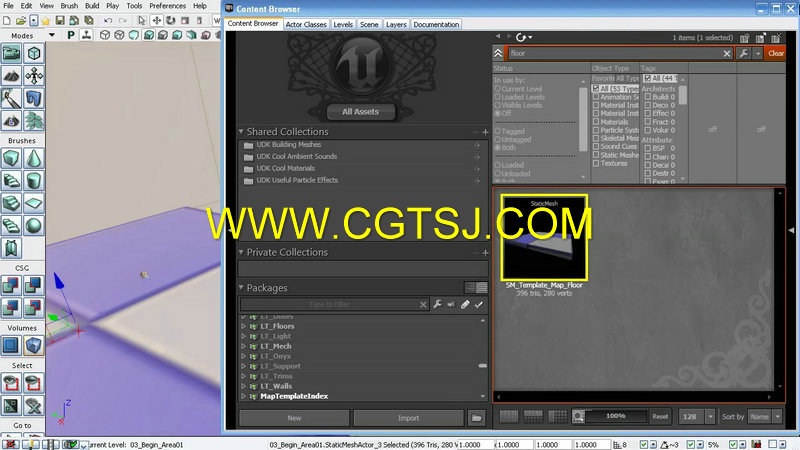Click the rotation widget tool

click(171, 20)
